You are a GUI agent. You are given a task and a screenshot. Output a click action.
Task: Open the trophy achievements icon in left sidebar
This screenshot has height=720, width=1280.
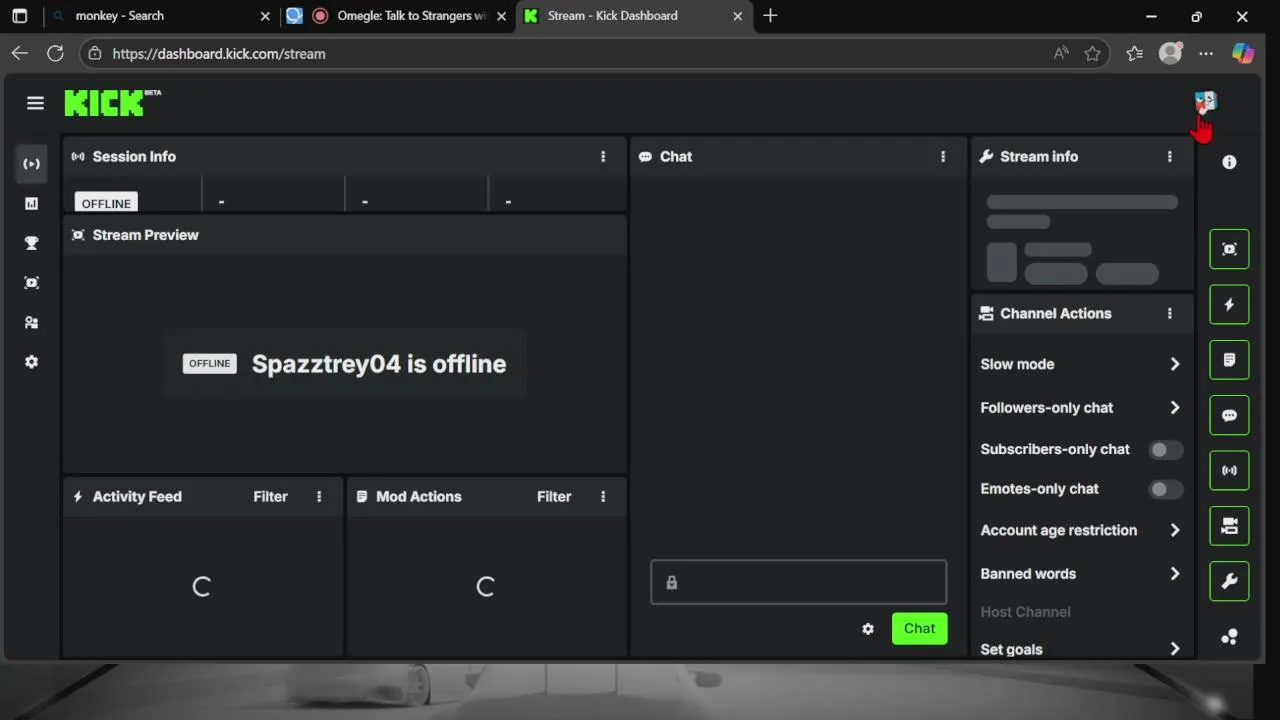coord(31,243)
